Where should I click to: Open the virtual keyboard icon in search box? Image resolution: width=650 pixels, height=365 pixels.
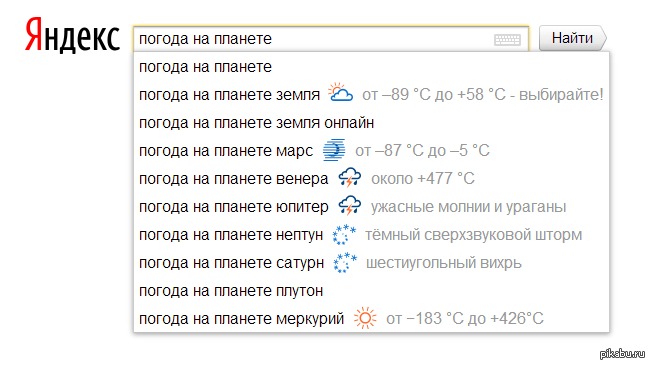pyautogui.click(x=507, y=40)
